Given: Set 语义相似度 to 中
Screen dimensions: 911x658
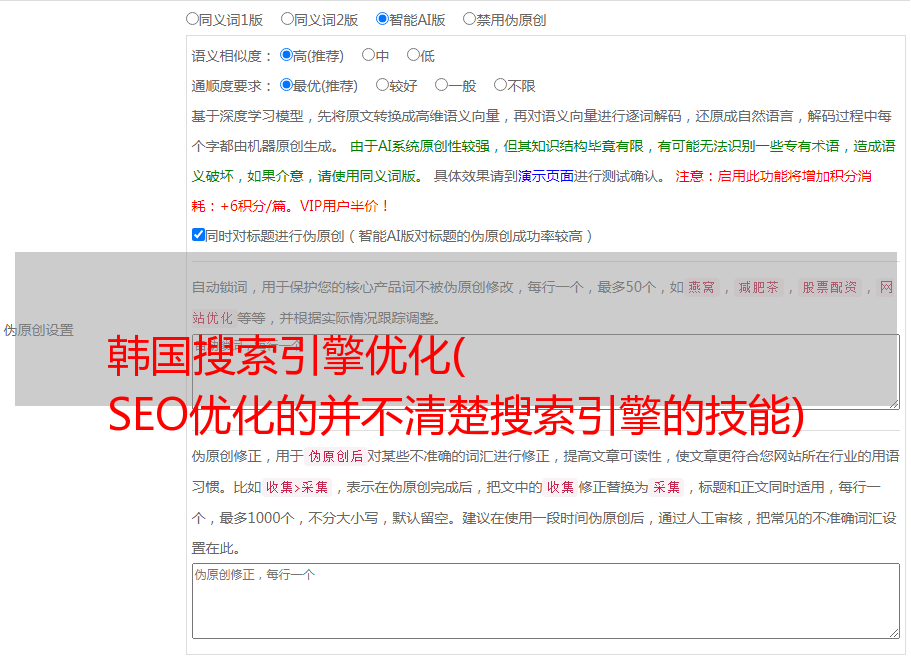Looking at the screenshot, I should click(x=368, y=55).
